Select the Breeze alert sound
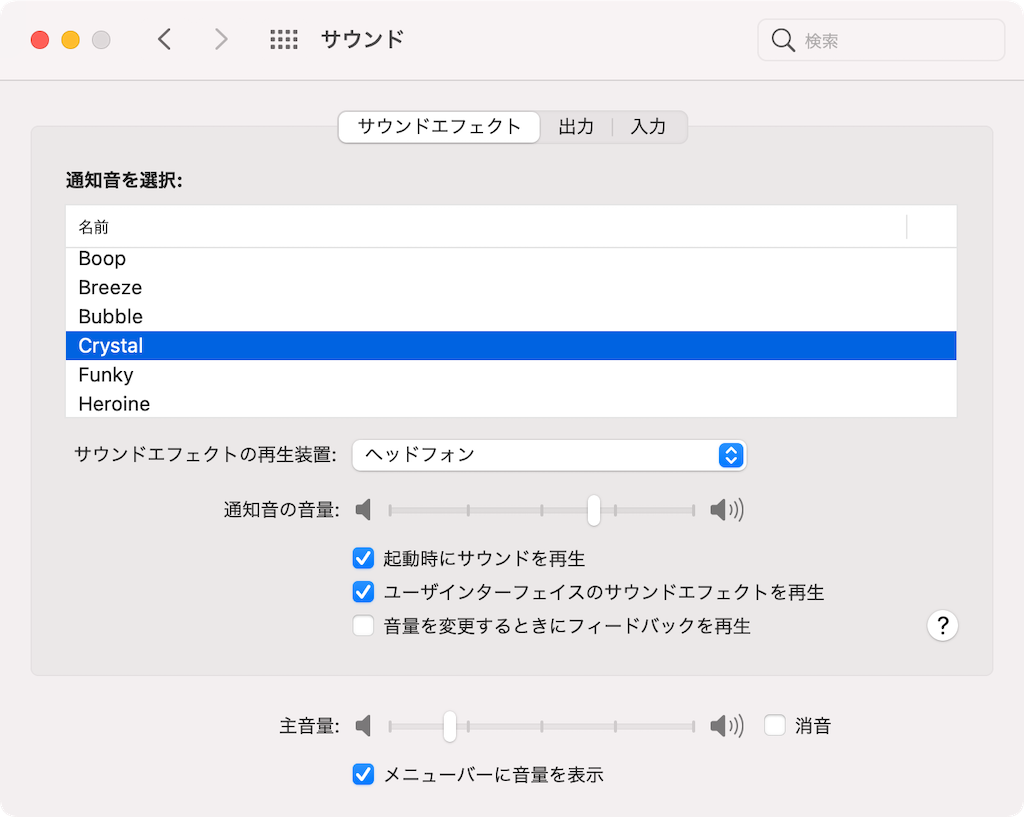Screen dimensions: 1024x817 pyautogui.click(x=511, y=287)
